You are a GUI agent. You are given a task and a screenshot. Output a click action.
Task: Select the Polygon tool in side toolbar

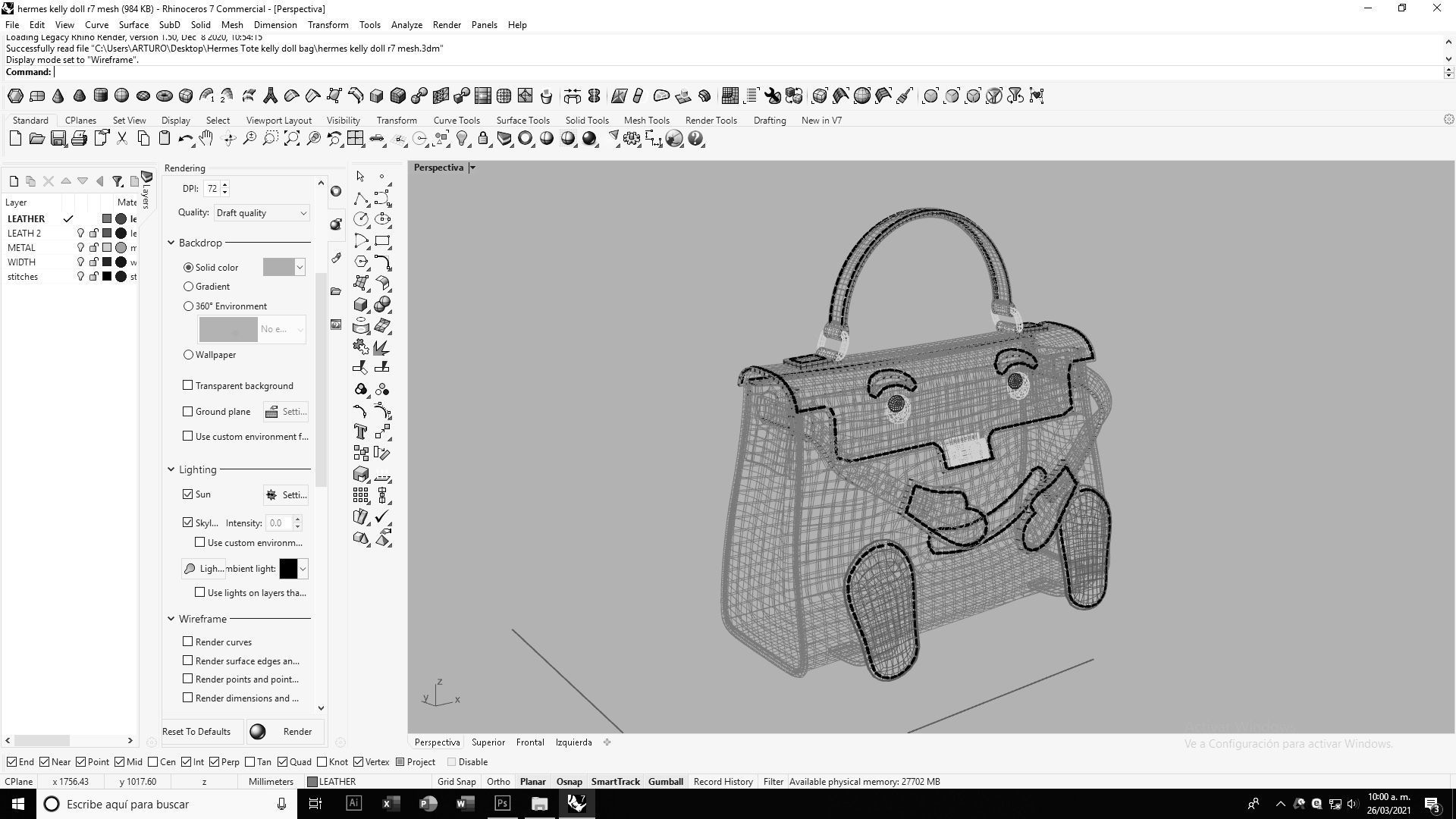(361, 262)
